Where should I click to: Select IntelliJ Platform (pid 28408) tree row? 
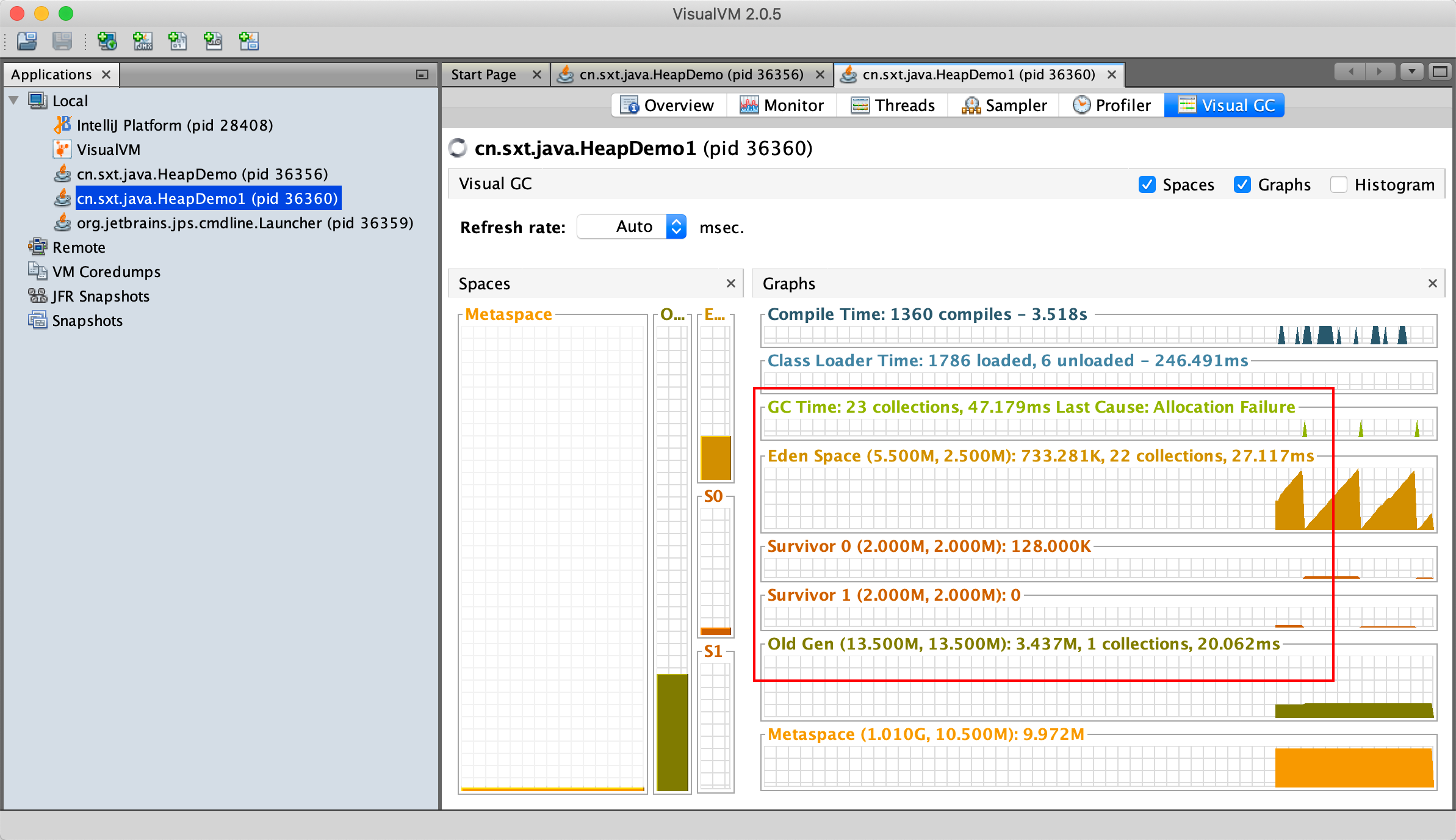(175, 125)
